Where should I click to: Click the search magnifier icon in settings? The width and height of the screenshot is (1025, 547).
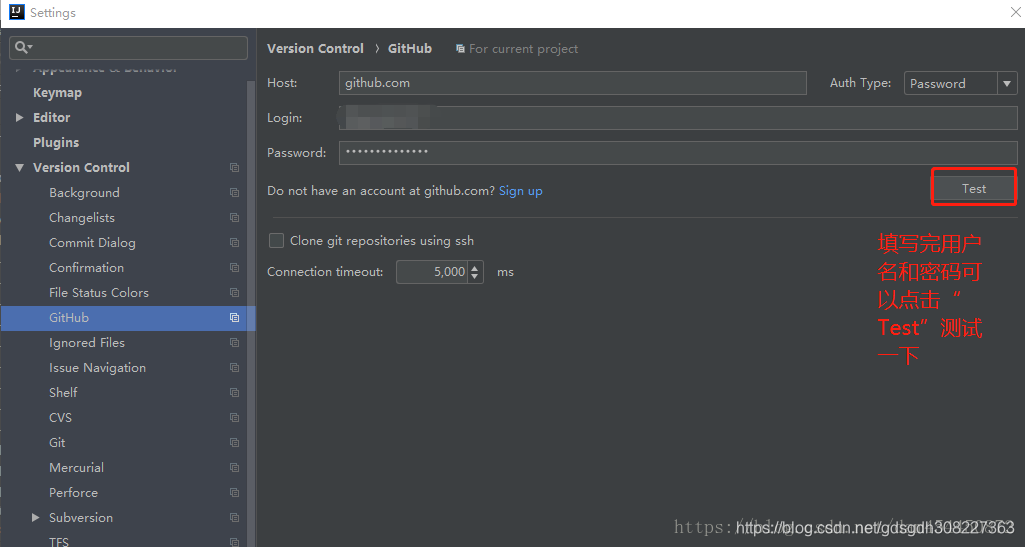24,48
